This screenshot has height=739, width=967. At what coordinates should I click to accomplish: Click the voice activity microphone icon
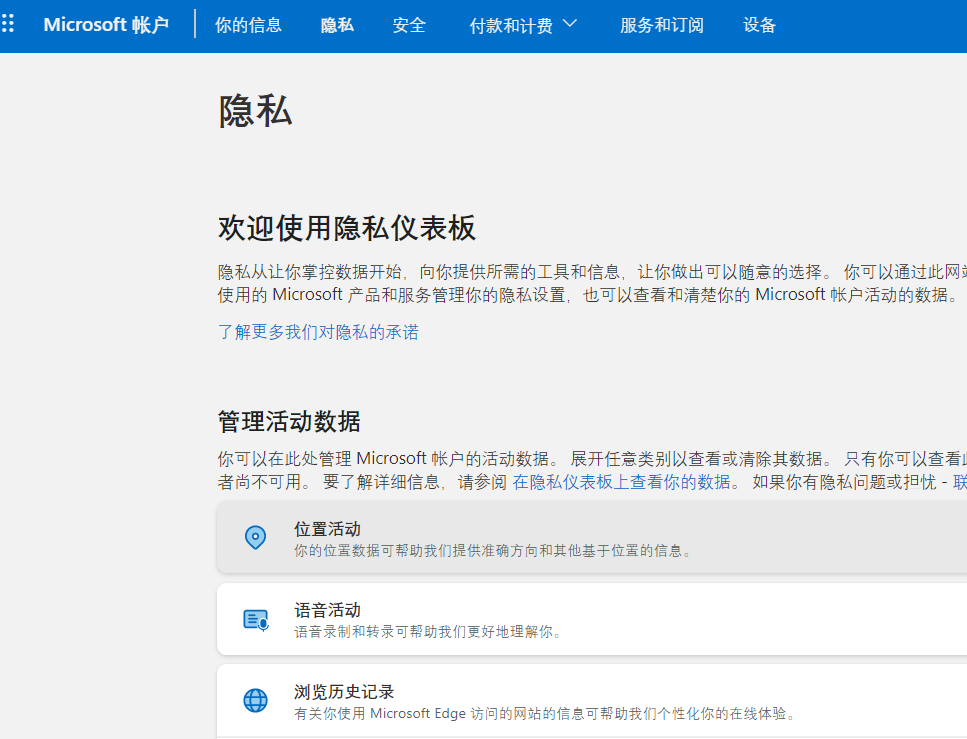256,620
